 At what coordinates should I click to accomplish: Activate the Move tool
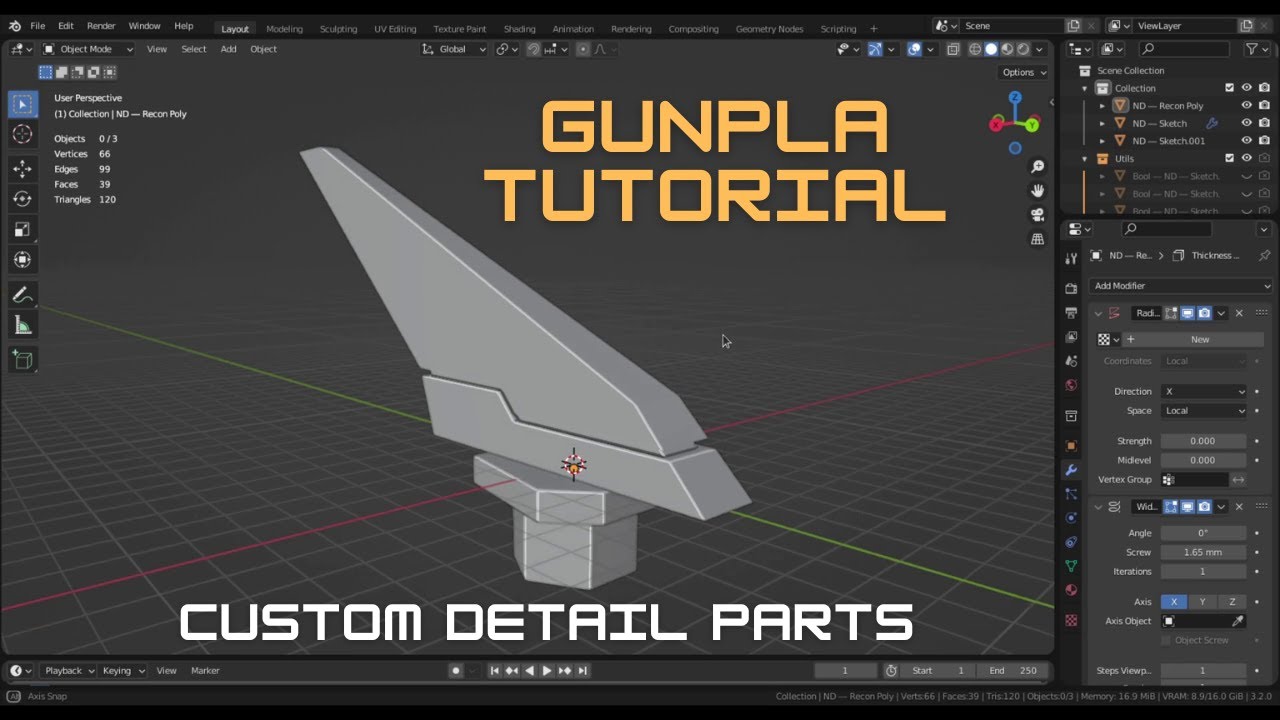(x=23, y=169)
